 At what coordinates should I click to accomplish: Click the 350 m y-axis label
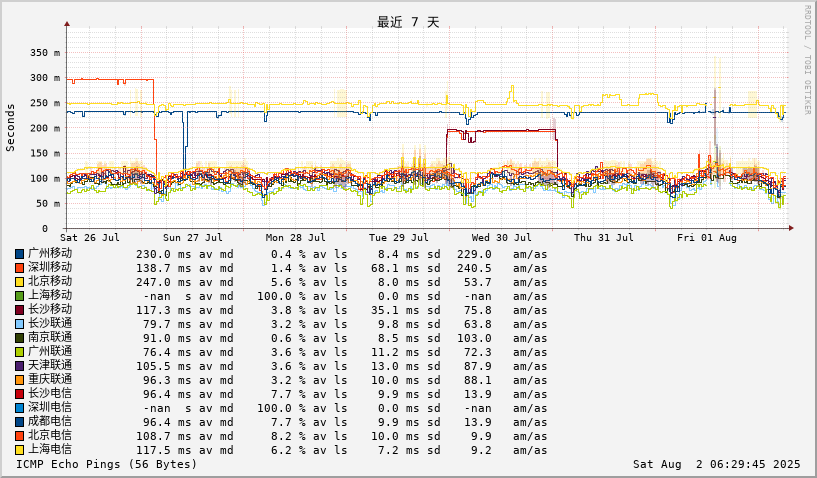click(45, 53)
